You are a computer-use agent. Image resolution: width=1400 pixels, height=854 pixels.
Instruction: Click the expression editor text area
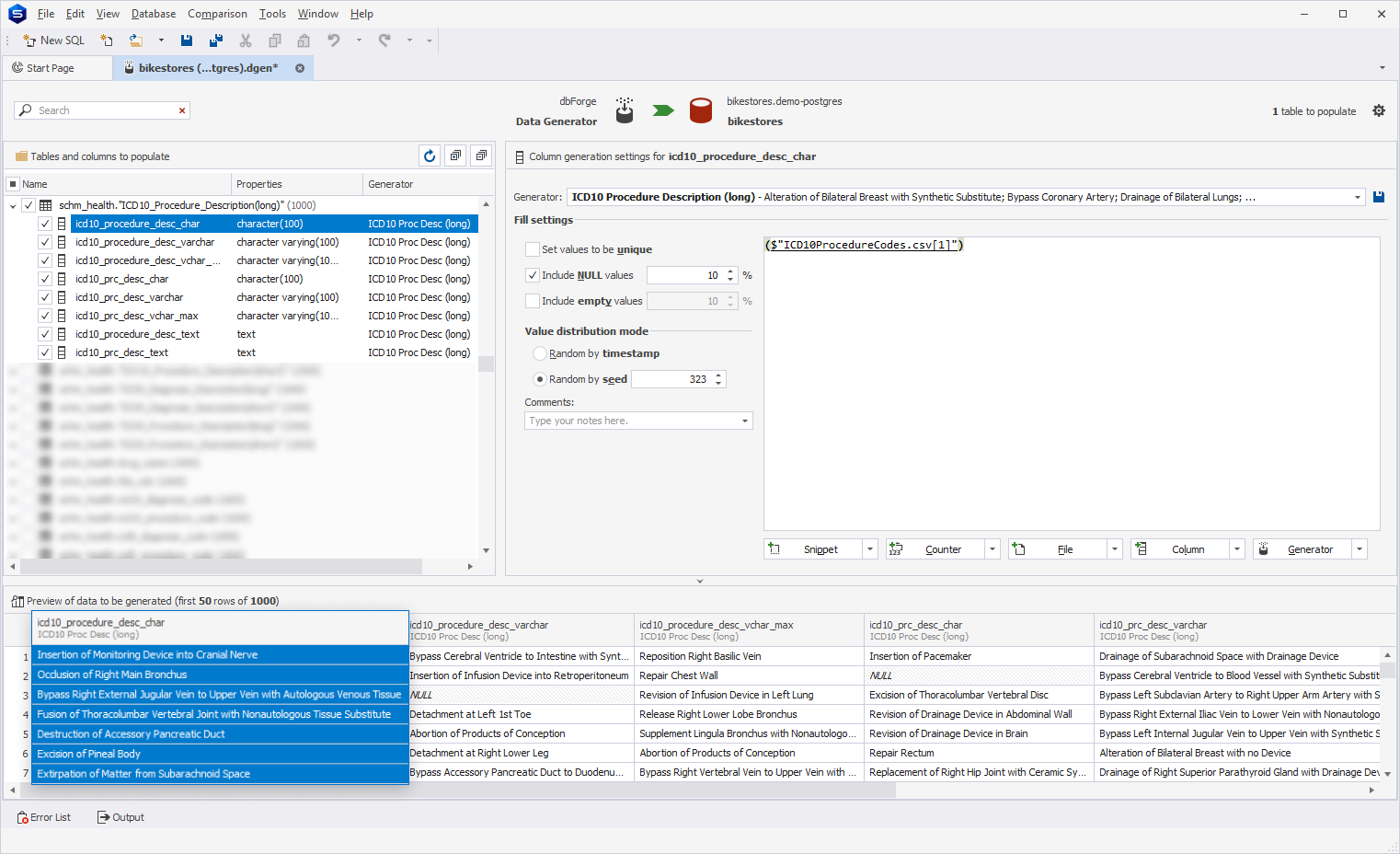(x=1072, y=384)
